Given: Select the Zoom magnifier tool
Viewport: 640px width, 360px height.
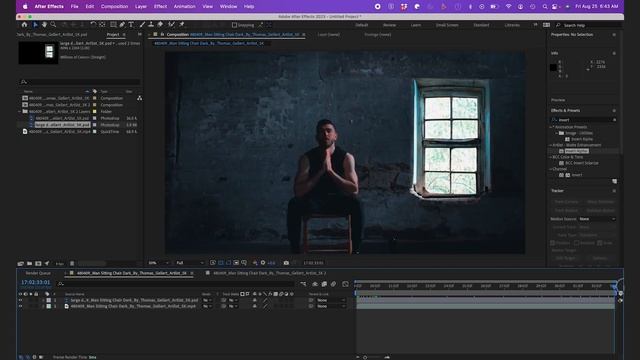Looking at the screenshot, I should [53, 25].
